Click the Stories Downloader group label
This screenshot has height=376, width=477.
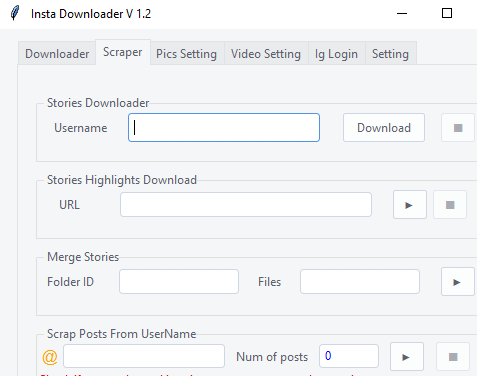pos(98,103)
